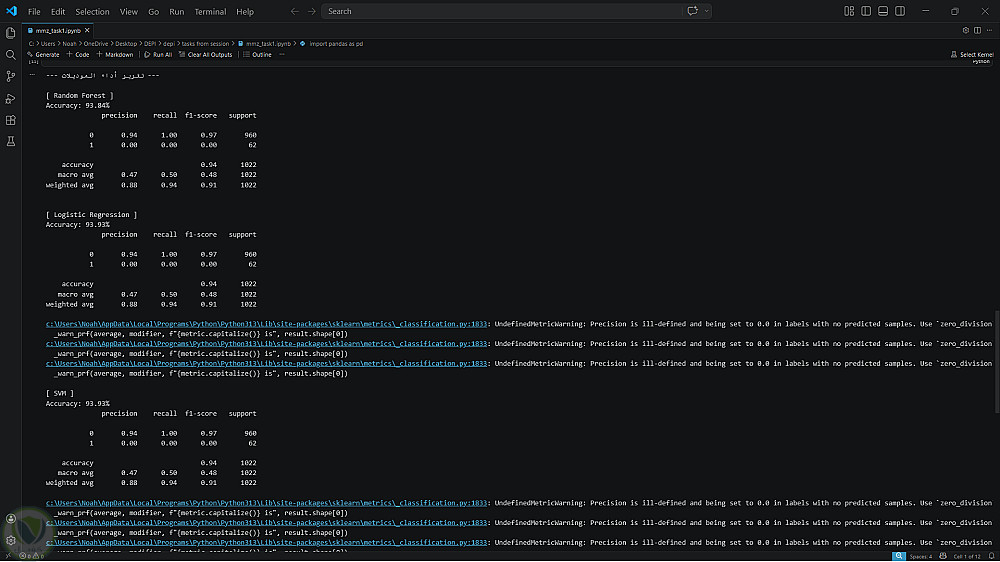The image size is (1000, 562).
Task: Click 'Cell 1 of 12' in the status bar
Action: [967, 557]
